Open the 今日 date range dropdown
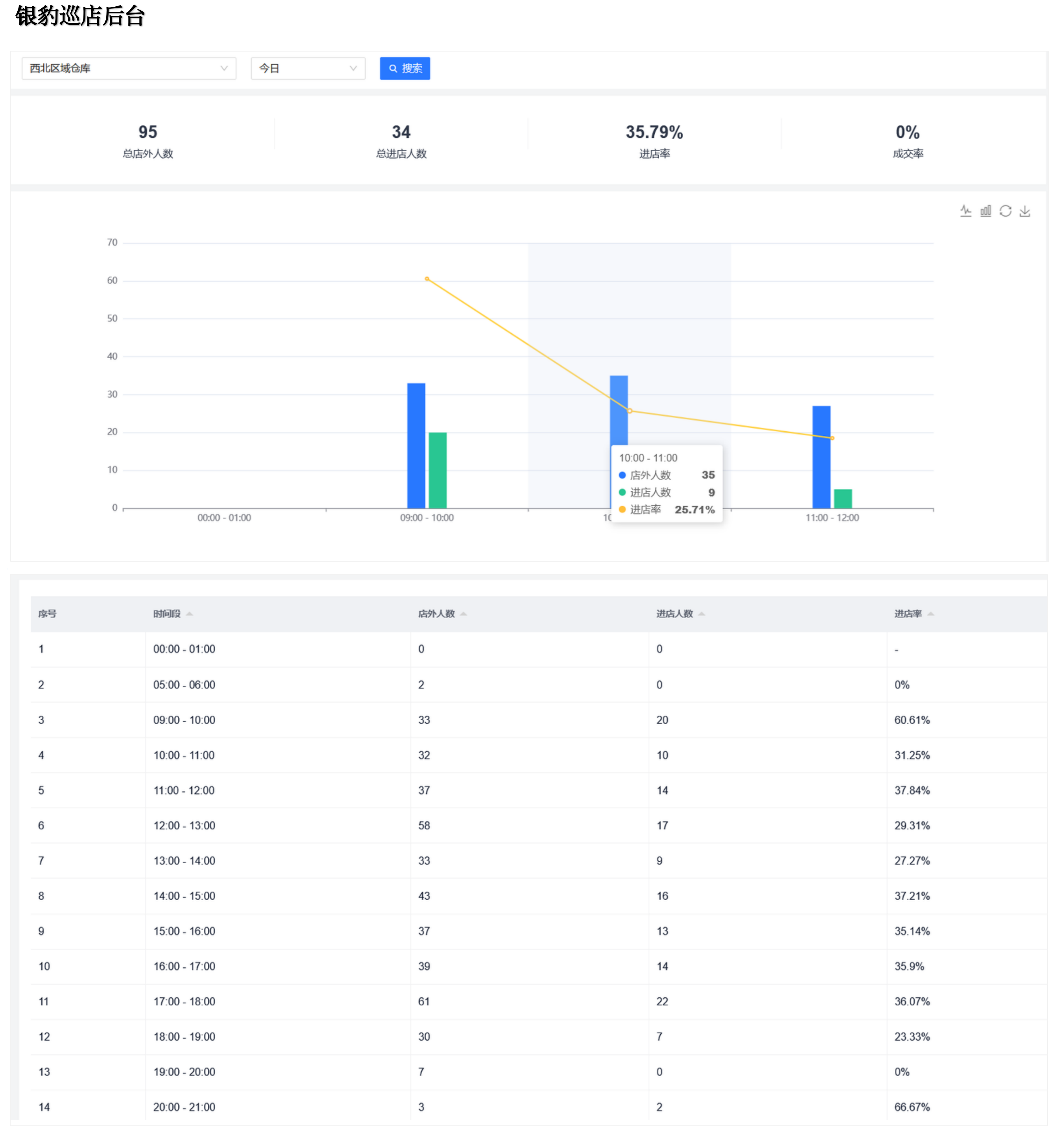 (x=308, y=68)
